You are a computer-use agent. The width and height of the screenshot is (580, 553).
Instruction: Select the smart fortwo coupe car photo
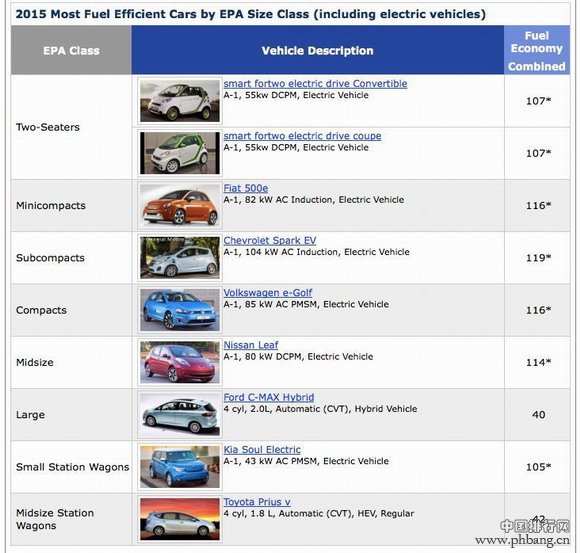coord(180,153)
